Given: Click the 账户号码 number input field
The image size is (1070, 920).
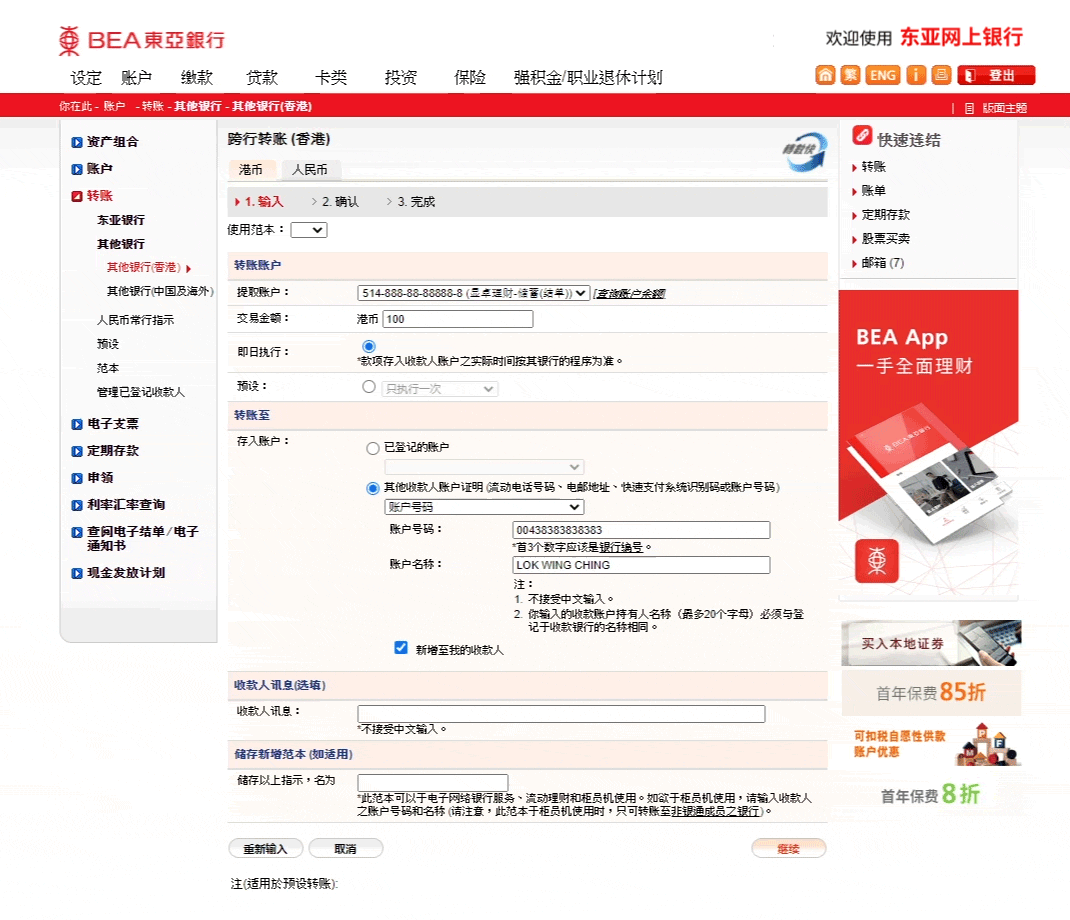Looking at the screenshot, I should tap(641, 530).
